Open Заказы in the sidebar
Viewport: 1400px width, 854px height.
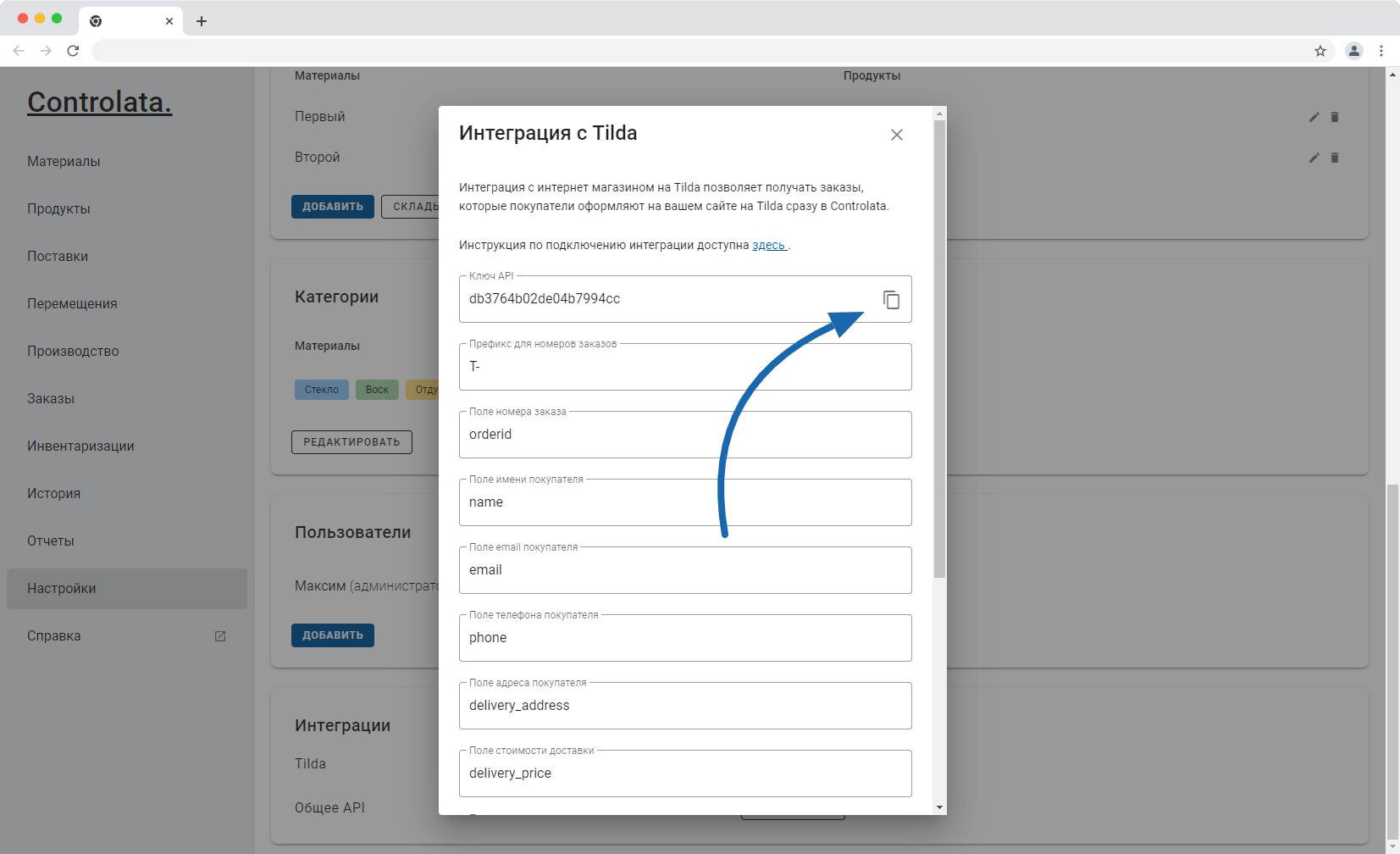tap(127, 398)
